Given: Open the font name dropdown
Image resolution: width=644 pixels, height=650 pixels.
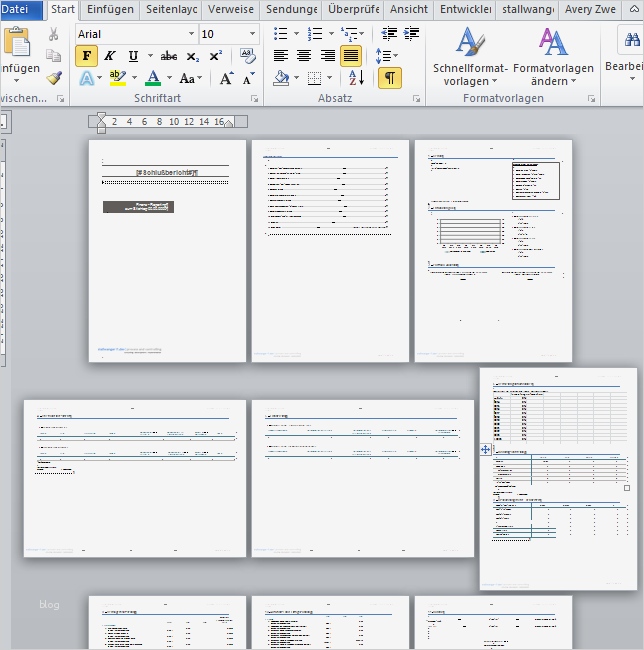Looking at the screenshot, I should coord(191,34).
